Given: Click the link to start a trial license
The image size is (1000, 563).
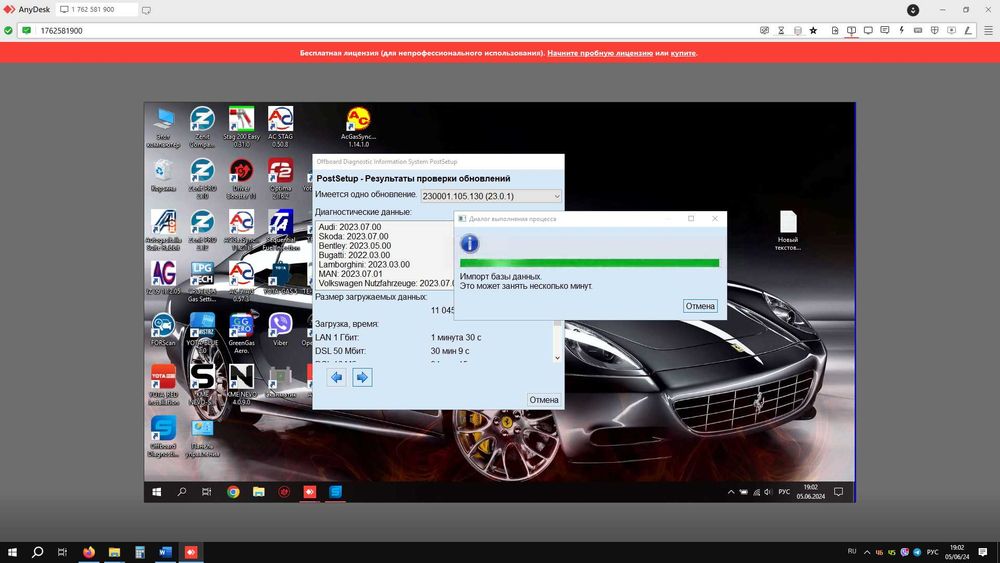Looking at the screenshot, I should pos(600,53).
